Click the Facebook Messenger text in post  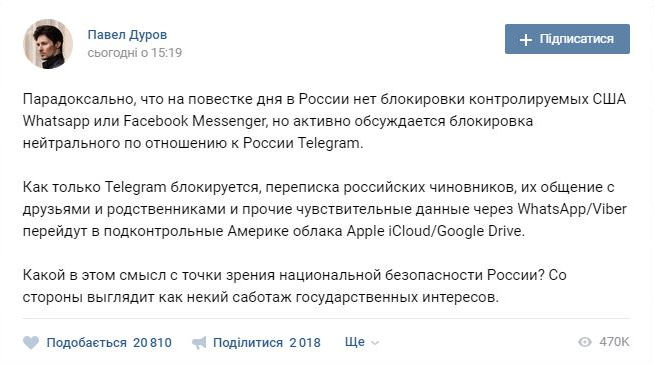coord(194,121)
